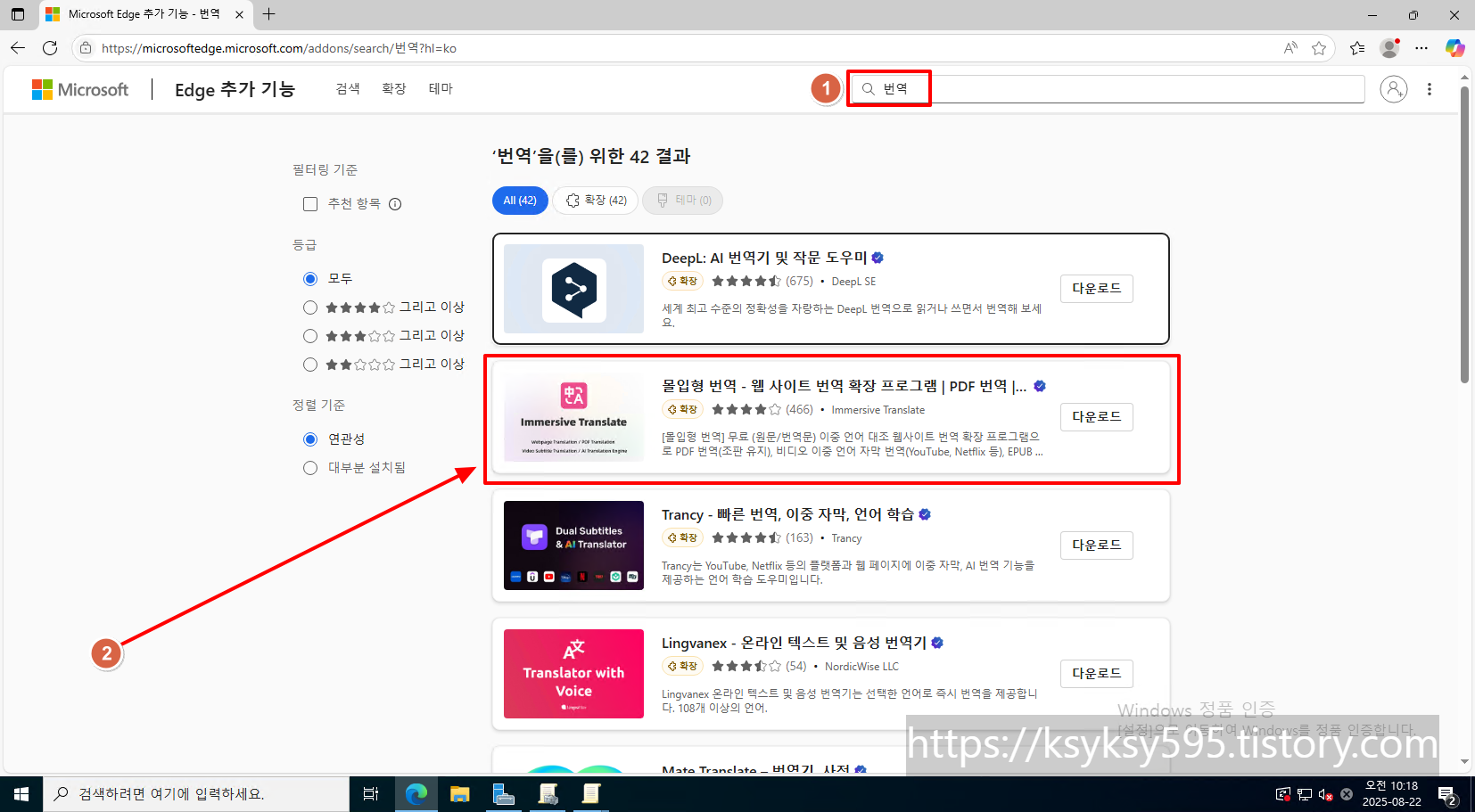This screenshot has width=1475, height=812.
Task: Click the taskbar clock showing 오전 10:18
Action: [x=1391, y=793]
